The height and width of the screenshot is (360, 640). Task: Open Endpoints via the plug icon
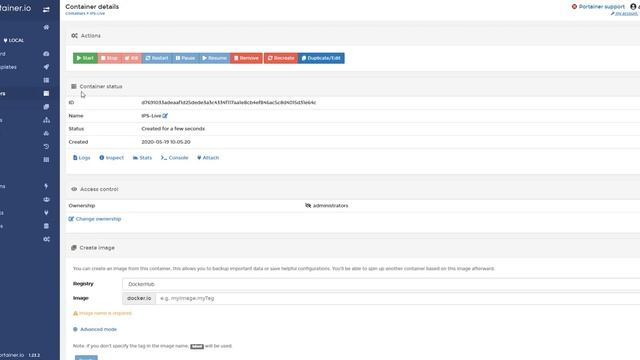(x=46, y=212)
